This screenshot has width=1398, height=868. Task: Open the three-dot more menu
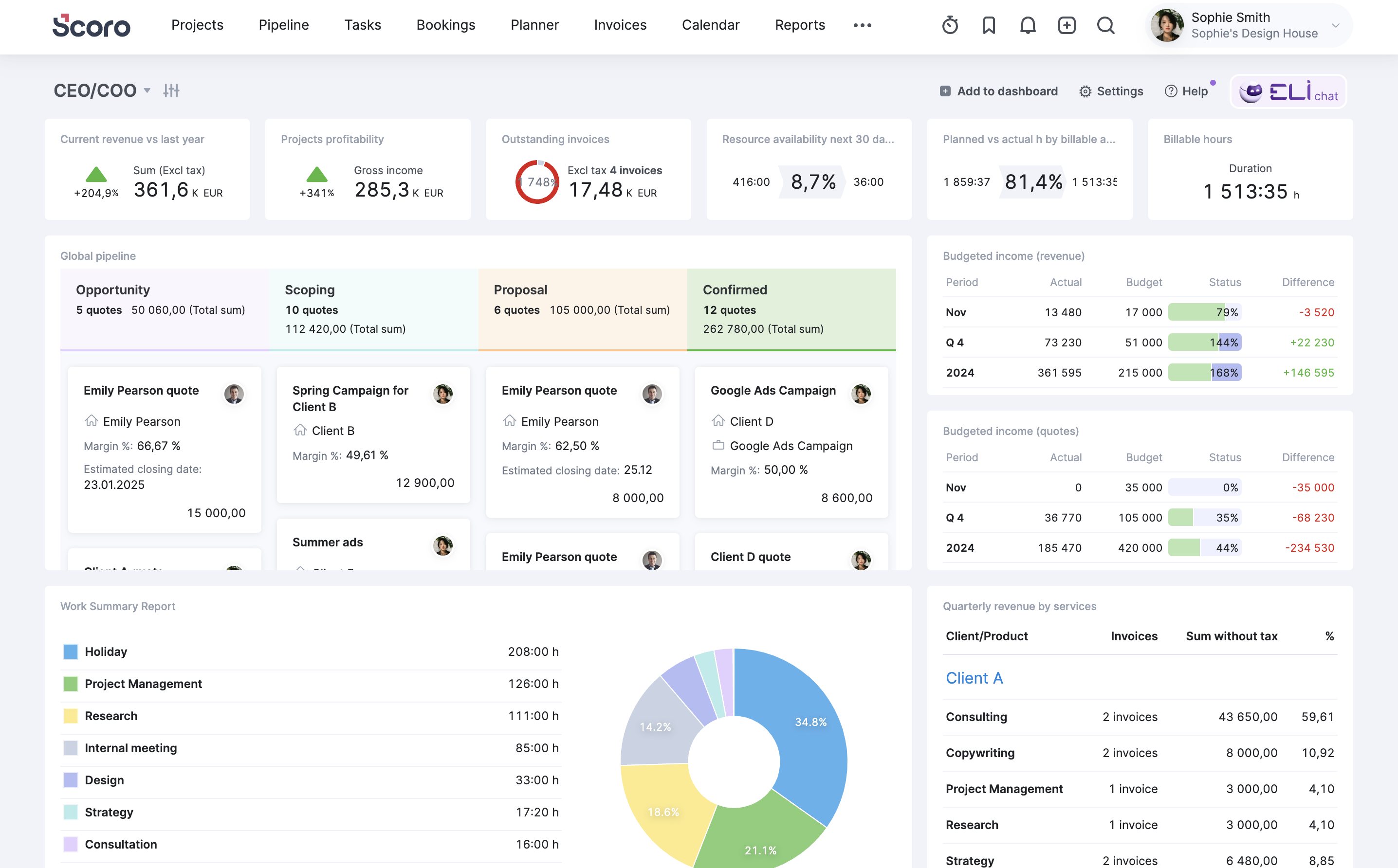862,25
